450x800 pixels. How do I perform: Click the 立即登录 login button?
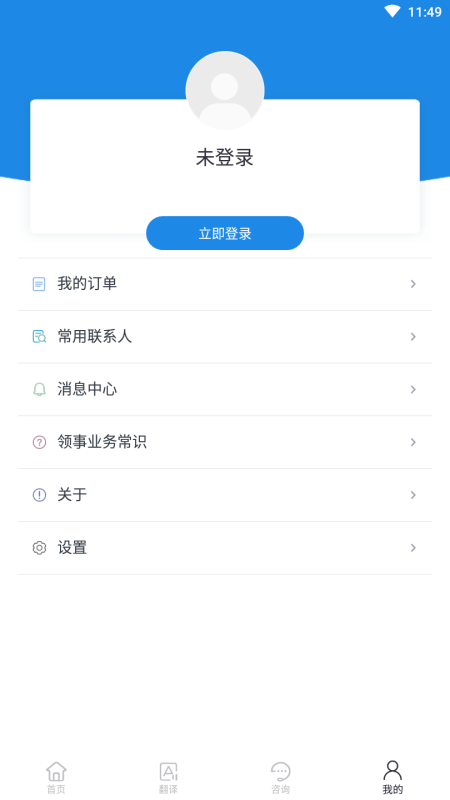click(x=225, y=233)
